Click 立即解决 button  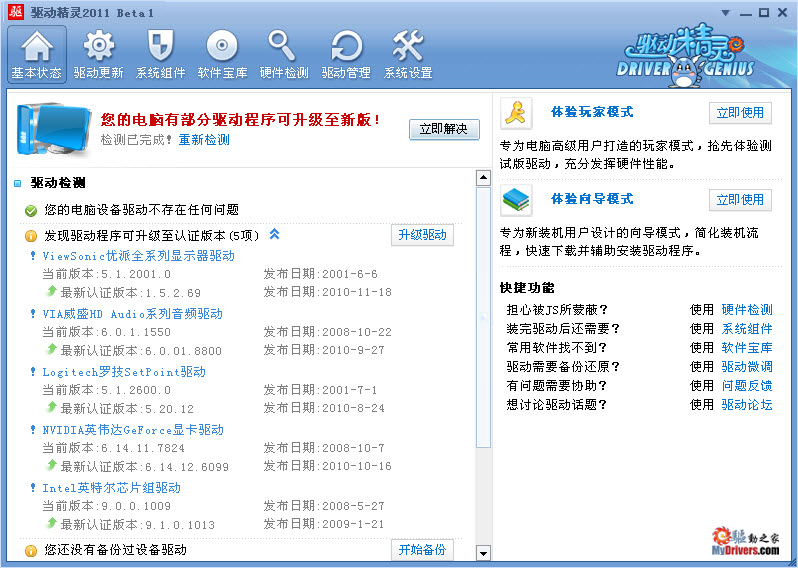(444, 129)
